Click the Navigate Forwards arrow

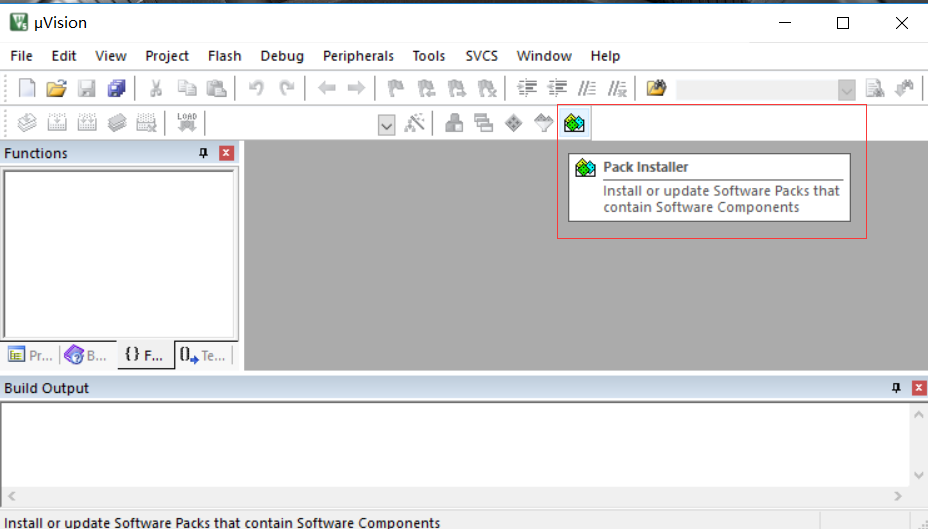coord(356,89)
